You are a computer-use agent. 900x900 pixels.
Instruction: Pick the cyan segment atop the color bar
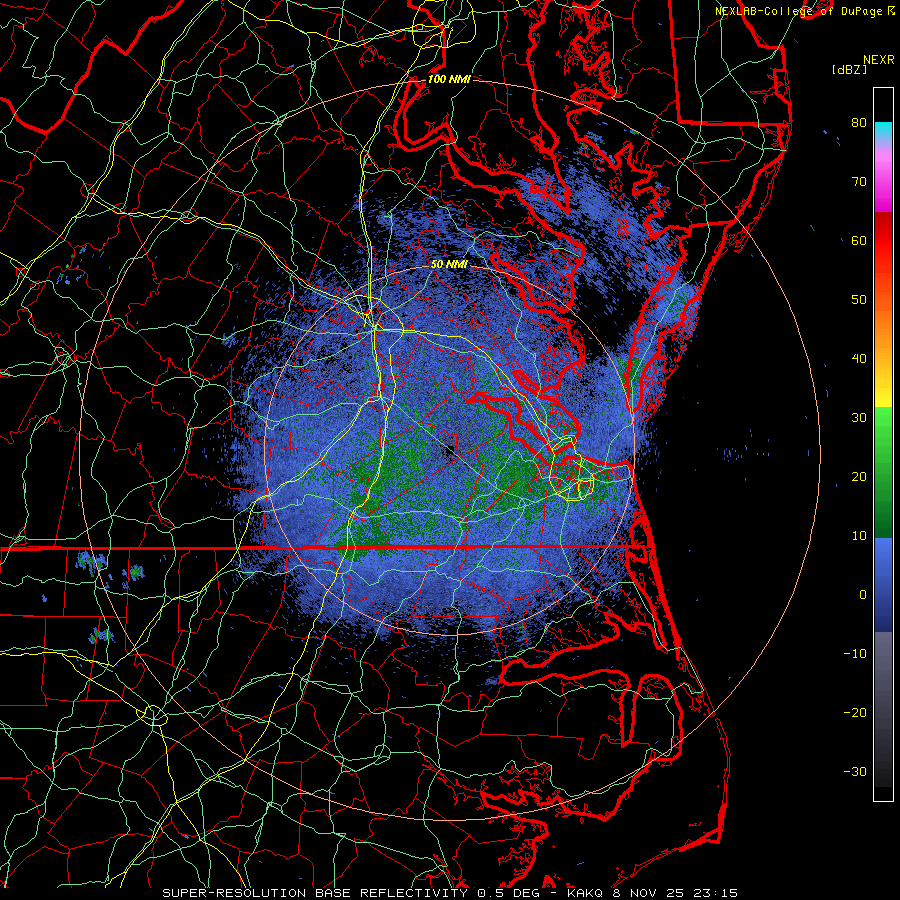coord(883,132)
